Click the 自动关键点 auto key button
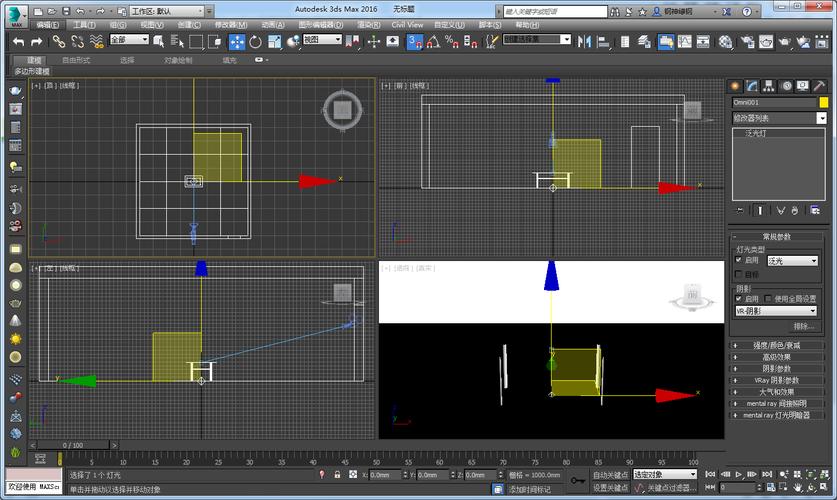Screen dimensions: 837x500 [610, 475]
